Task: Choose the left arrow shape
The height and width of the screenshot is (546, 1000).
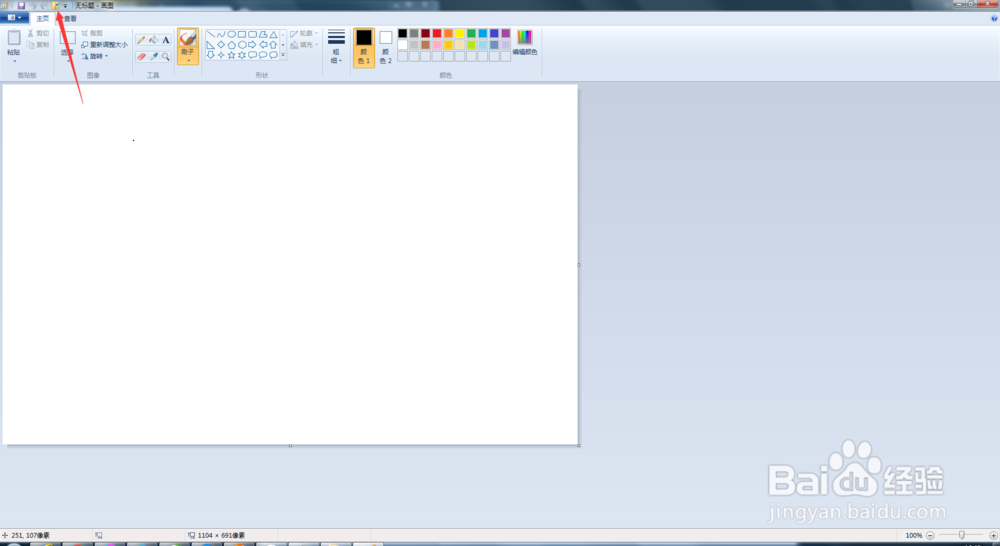Action: (263, 45)
